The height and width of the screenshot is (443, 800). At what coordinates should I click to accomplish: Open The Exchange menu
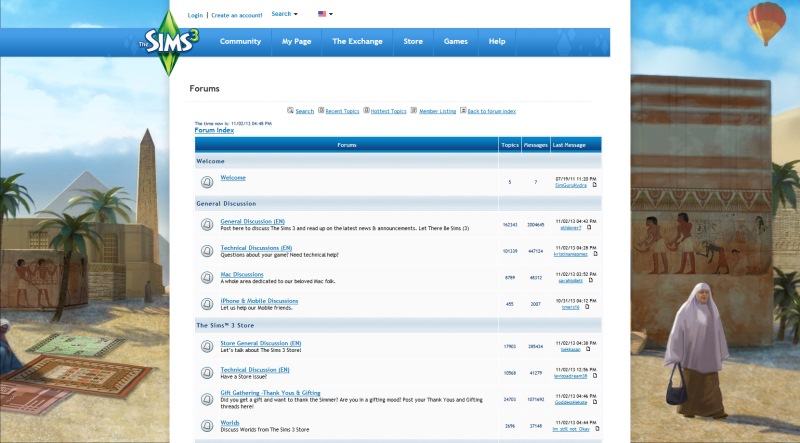click(x=357, y=42)
